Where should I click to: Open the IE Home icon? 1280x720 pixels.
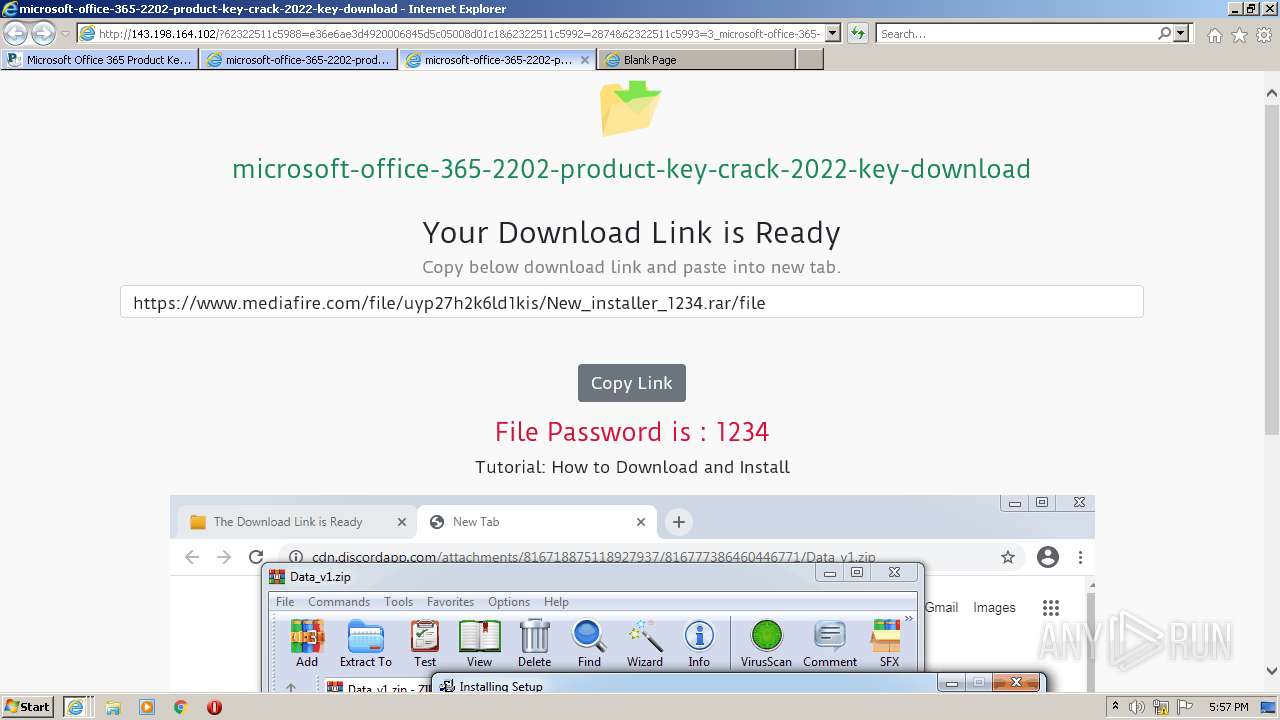[1214, 35]
